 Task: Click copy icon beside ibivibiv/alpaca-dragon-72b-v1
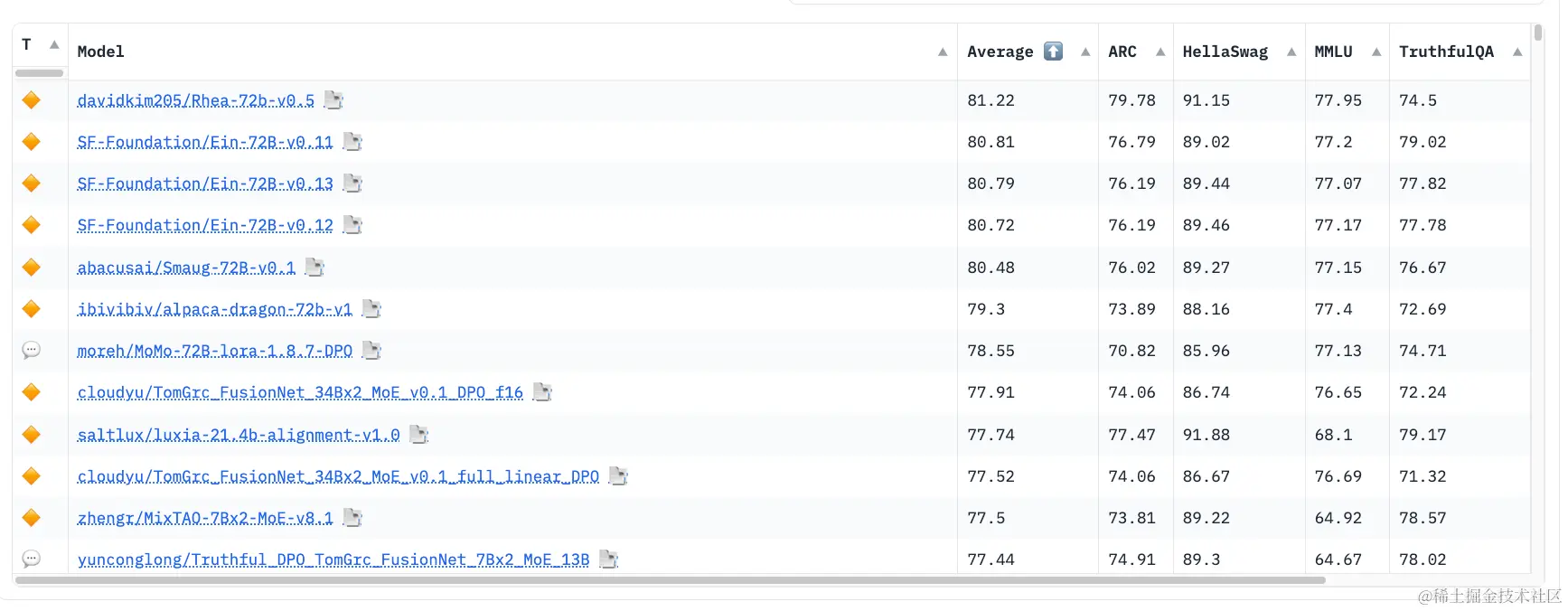(x=371, y=309)
